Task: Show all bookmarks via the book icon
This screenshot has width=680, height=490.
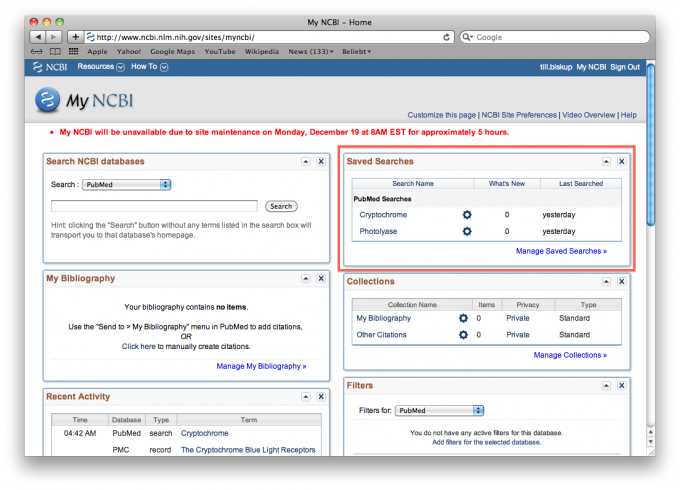Action: [55, 52]
